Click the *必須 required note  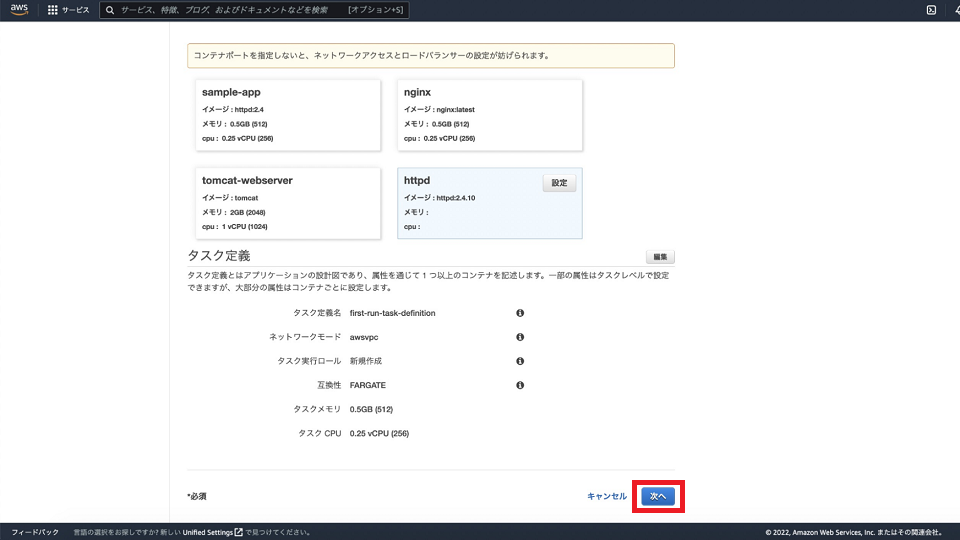pyautogui.click(x=197, y=496)
